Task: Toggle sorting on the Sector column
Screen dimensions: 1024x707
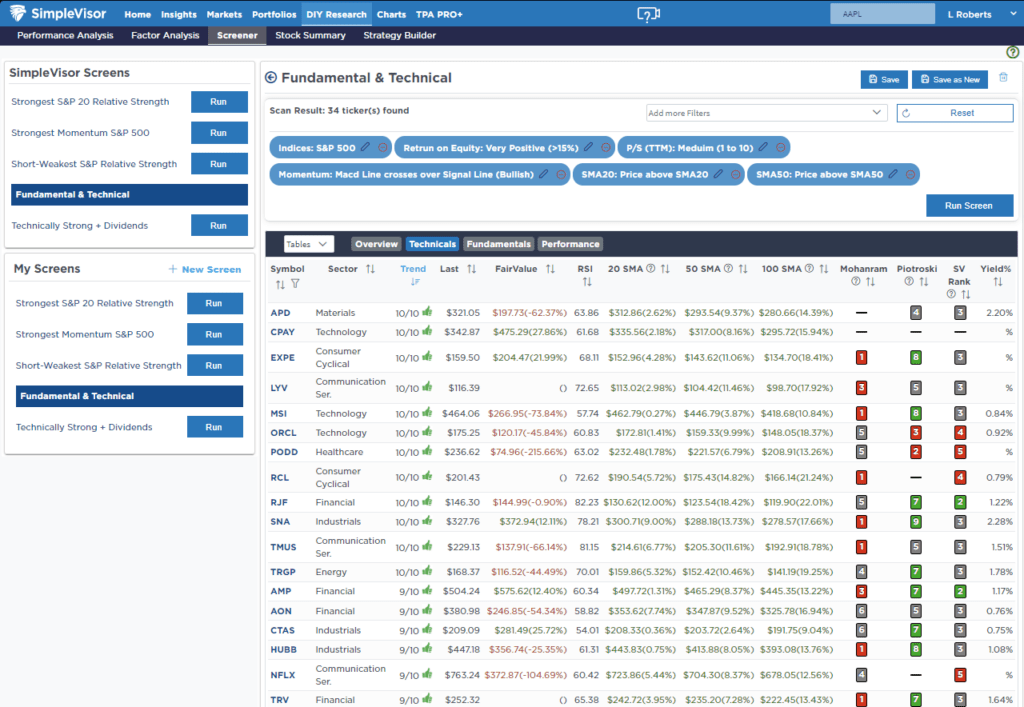Action: click(369, 268)
